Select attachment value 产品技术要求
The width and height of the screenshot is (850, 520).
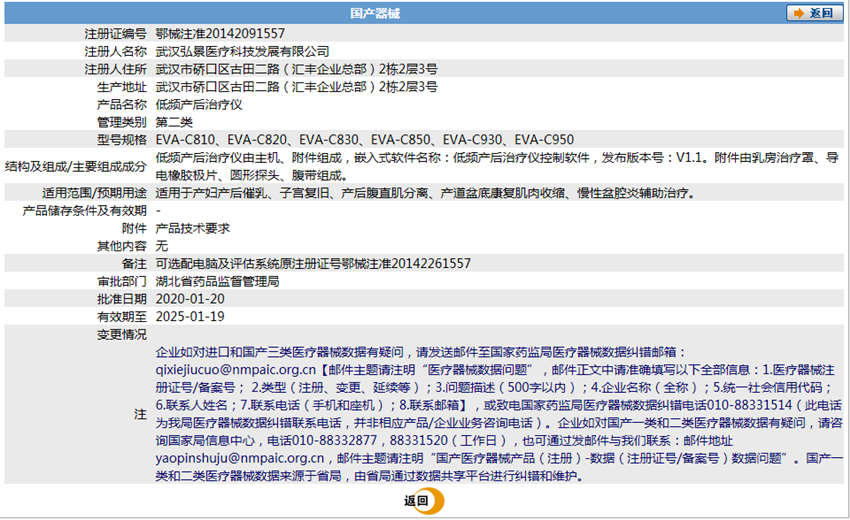tap(192, 228)
